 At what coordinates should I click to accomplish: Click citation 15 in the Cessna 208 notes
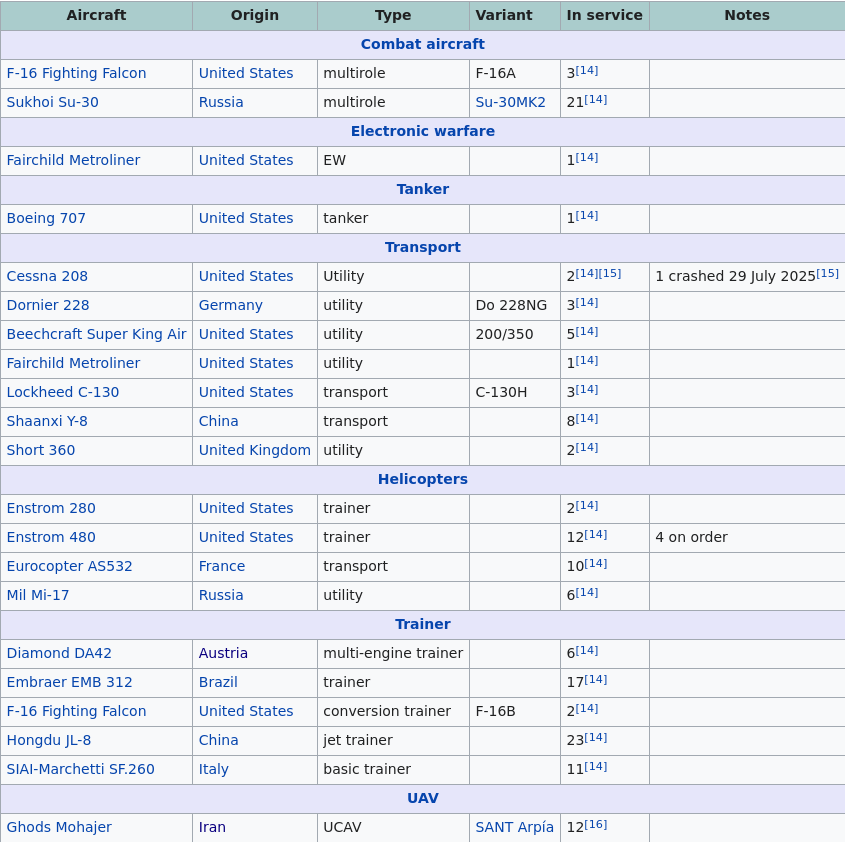point(827,273)
